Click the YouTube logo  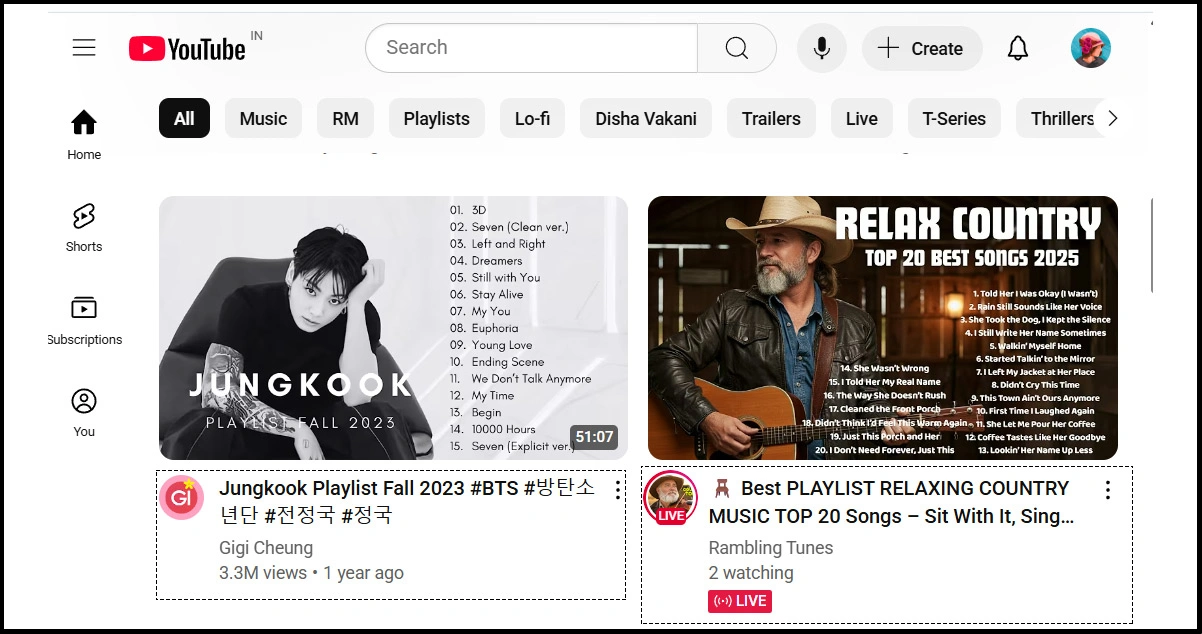pos(188,48)
